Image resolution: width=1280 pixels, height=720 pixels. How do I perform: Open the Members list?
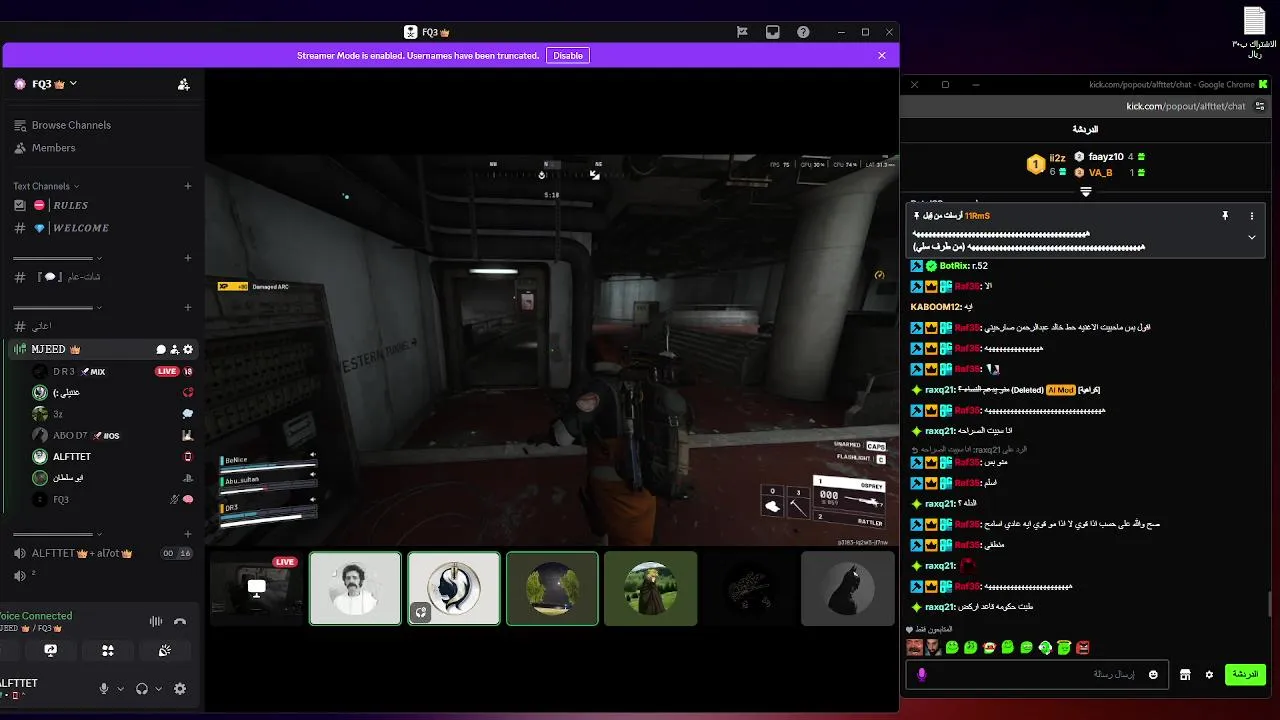click(x=54, y=148)
